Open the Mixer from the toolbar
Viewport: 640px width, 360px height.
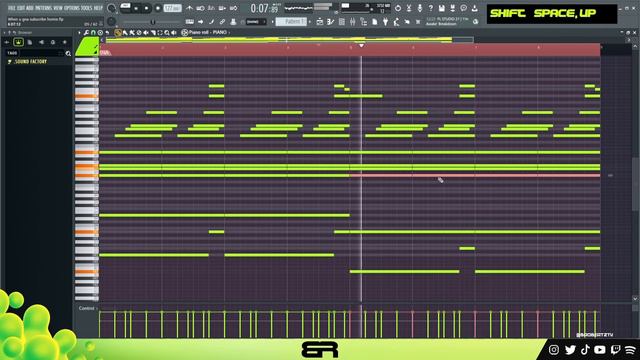353,22
